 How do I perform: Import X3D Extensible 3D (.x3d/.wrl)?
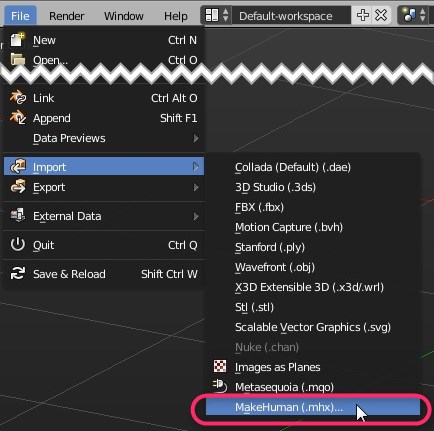click(313, 287)
